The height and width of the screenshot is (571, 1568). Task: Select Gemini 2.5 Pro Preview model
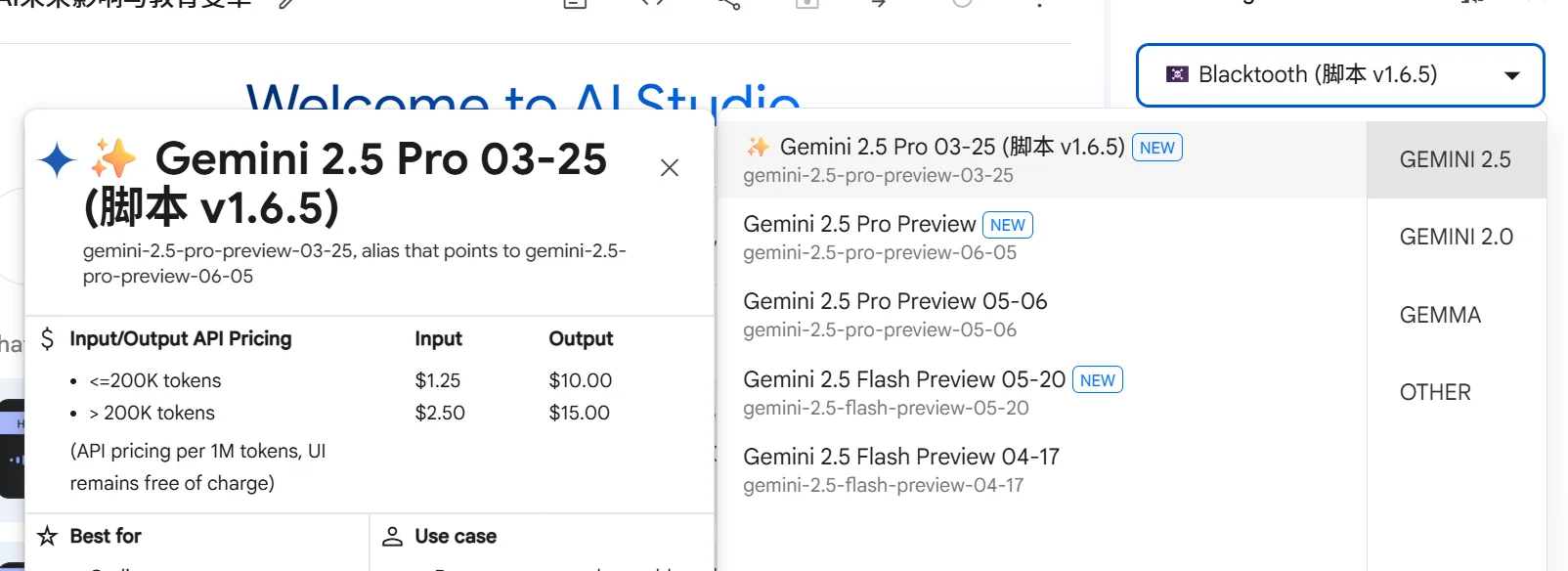[1042, 238]
